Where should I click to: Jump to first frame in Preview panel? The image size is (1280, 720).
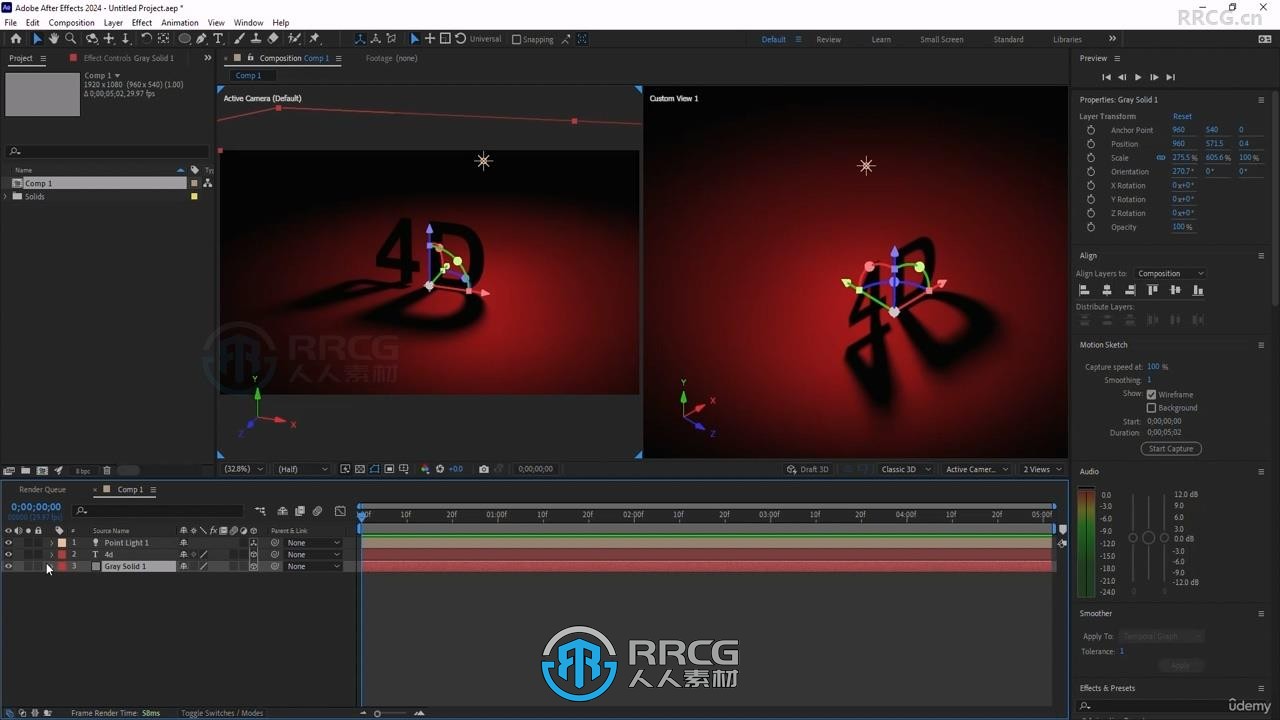click(1106, 77)
